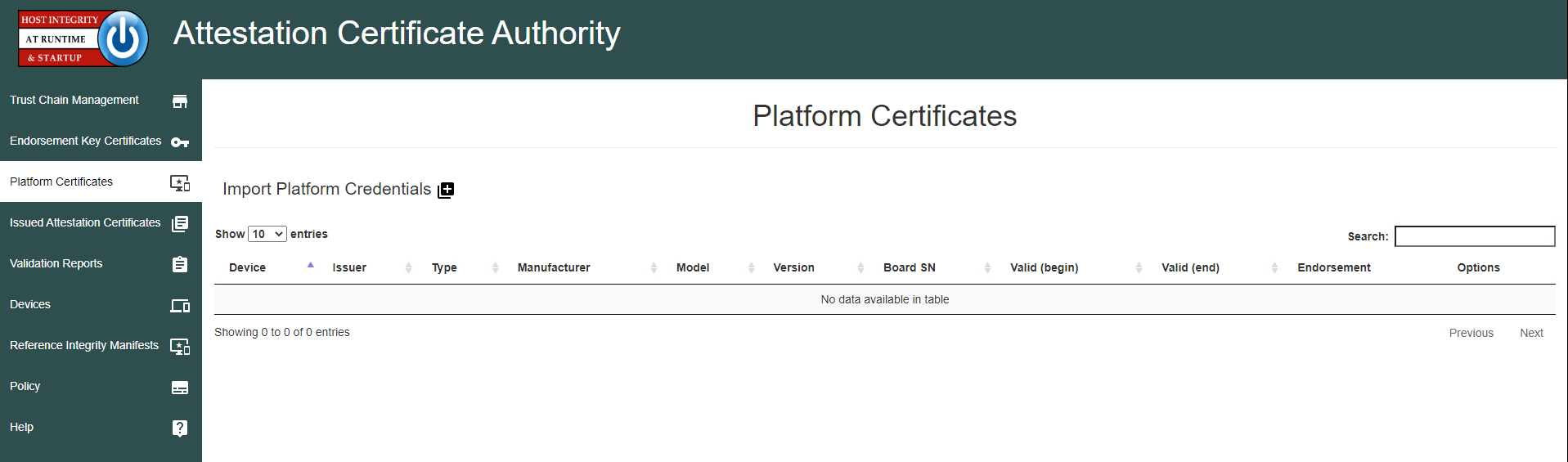Image resolution: width=1568 pixels, height=462 pixels.
Task: Sort table by Device column
Action: pyautogui.click(x=266, y=267)
